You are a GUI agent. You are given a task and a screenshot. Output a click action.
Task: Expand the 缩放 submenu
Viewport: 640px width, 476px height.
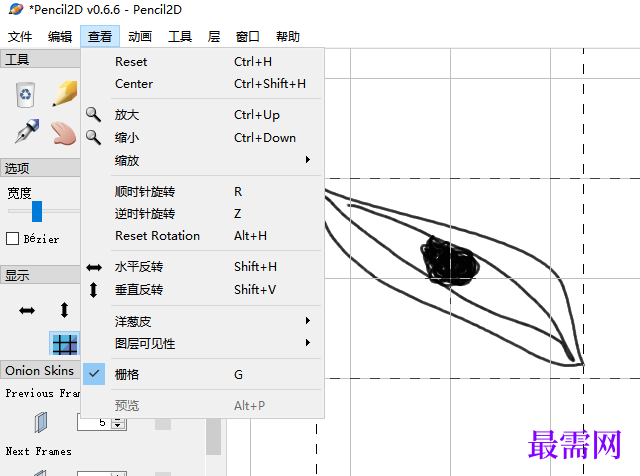point(202,160)
